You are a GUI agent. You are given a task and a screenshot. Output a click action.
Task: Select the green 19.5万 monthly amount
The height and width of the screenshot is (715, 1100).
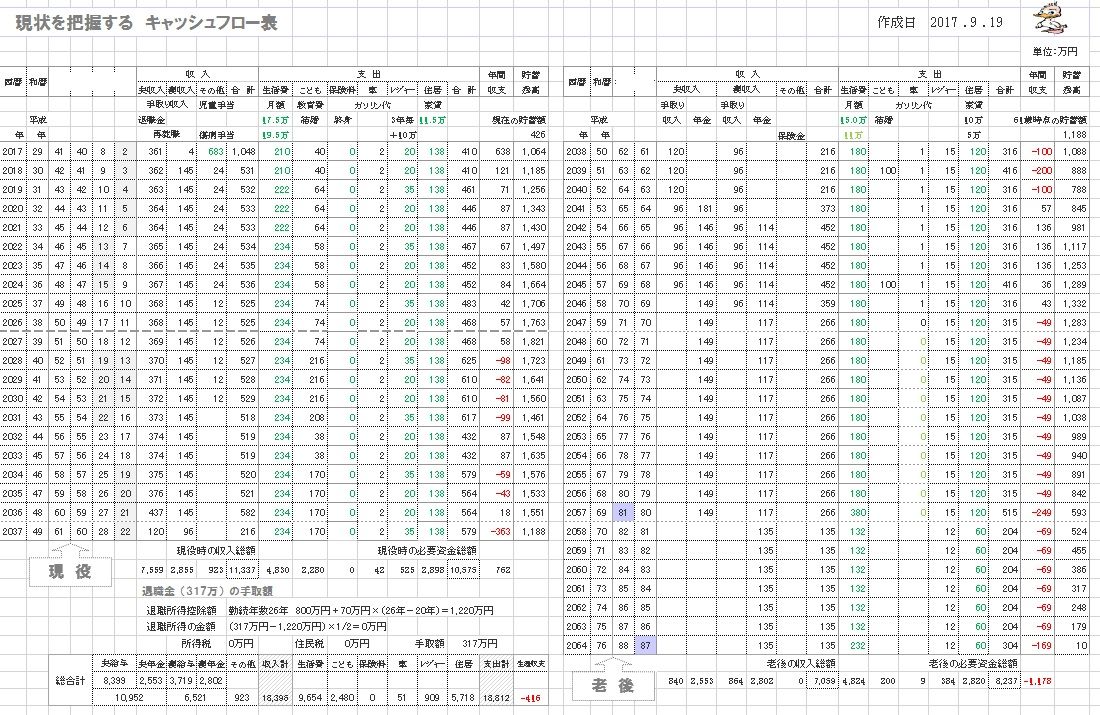[x=275, y=135]
